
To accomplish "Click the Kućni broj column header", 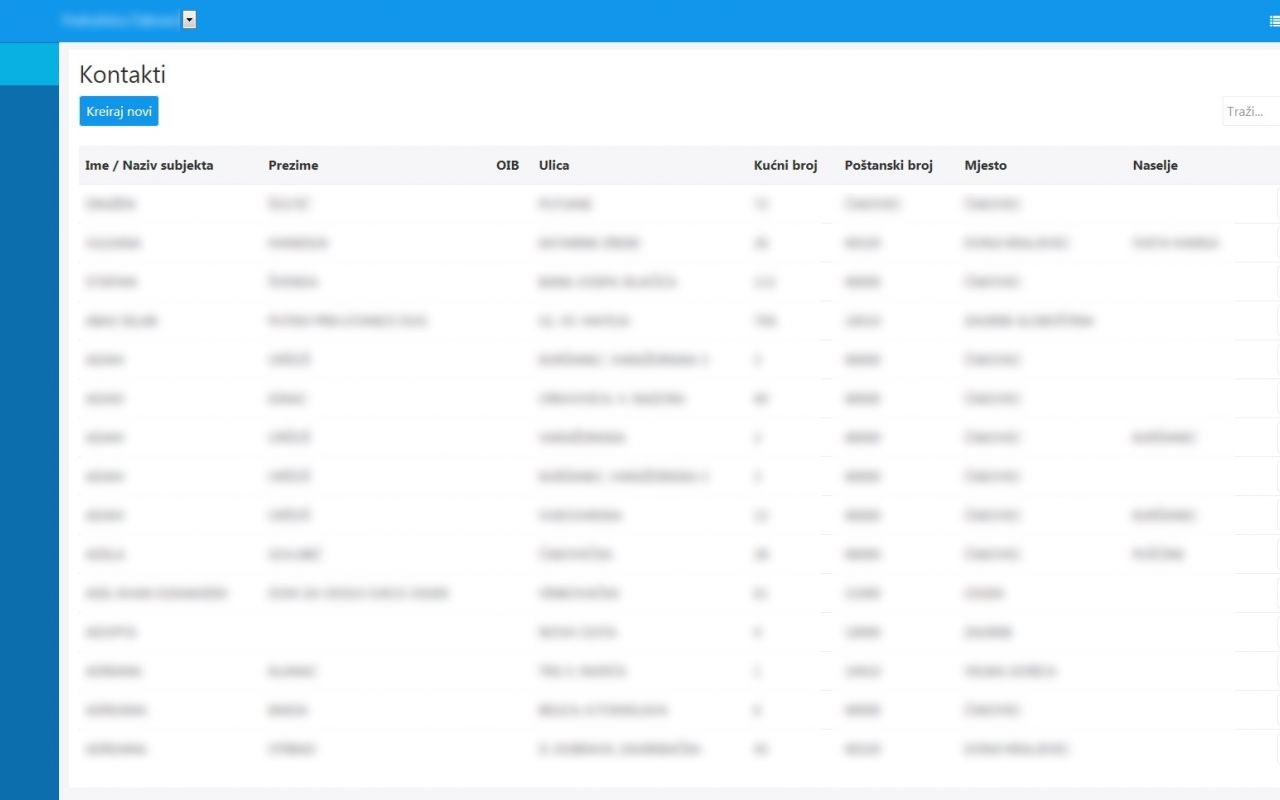I will click(x=785, y=165).
